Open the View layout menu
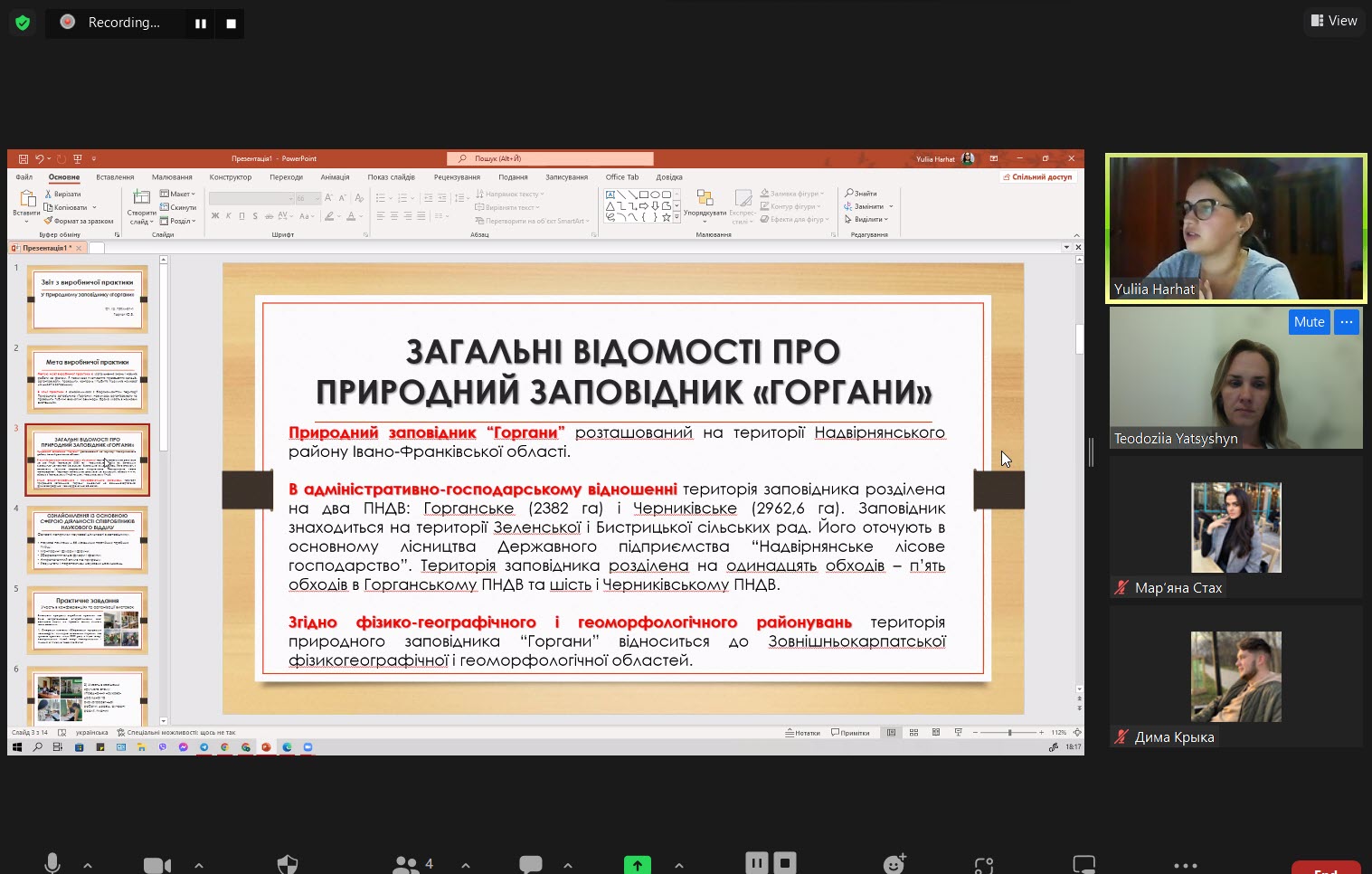Viewport: 1372px width, 874px height. pos(1334,21)
